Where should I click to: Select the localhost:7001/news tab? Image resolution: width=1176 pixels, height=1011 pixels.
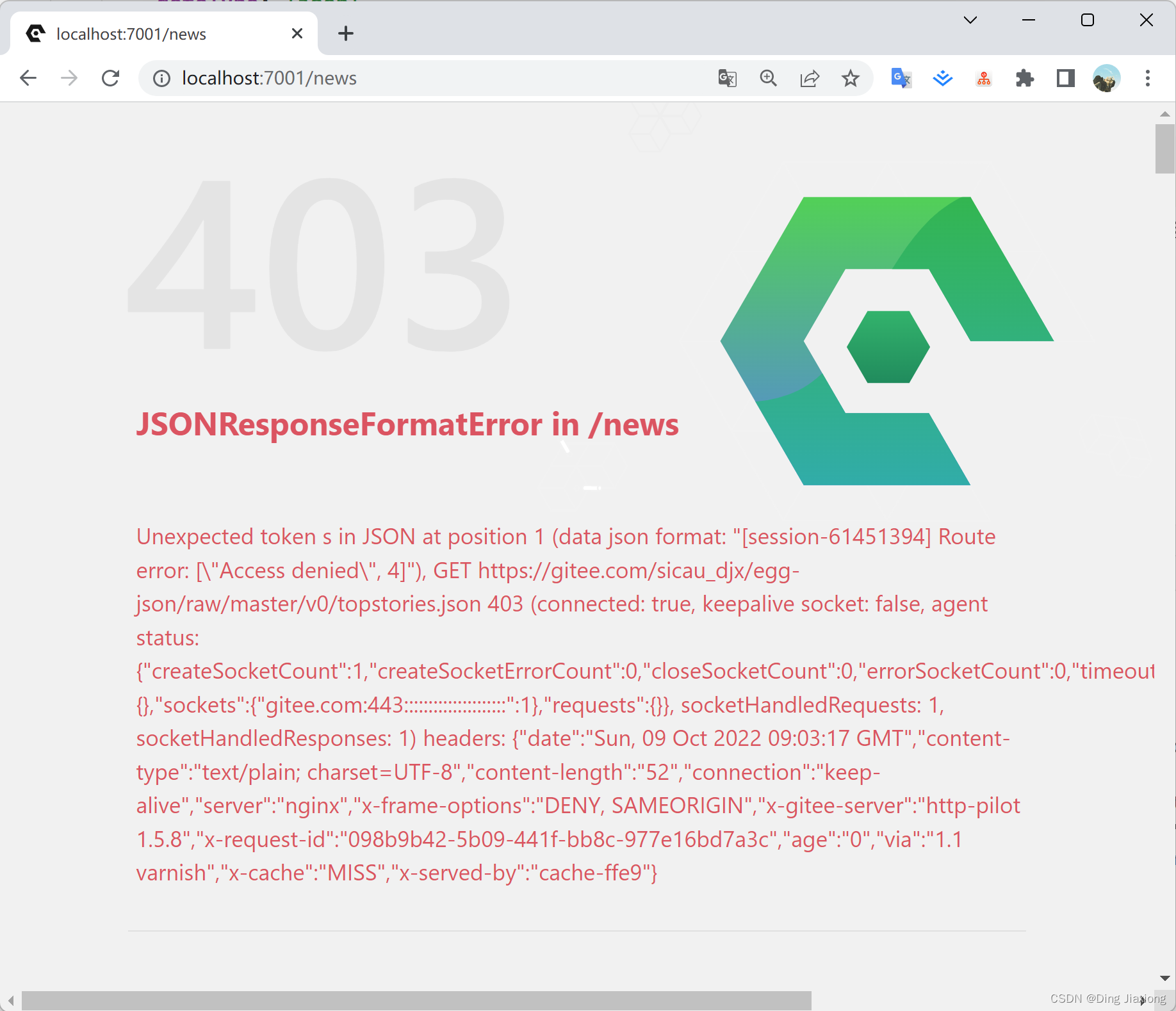pos(164,33)
